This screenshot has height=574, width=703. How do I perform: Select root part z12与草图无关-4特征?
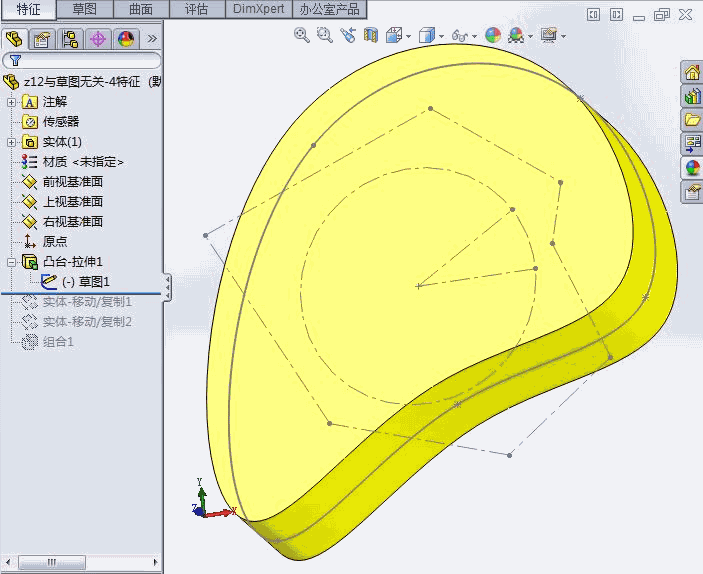(x=82, y=82)
